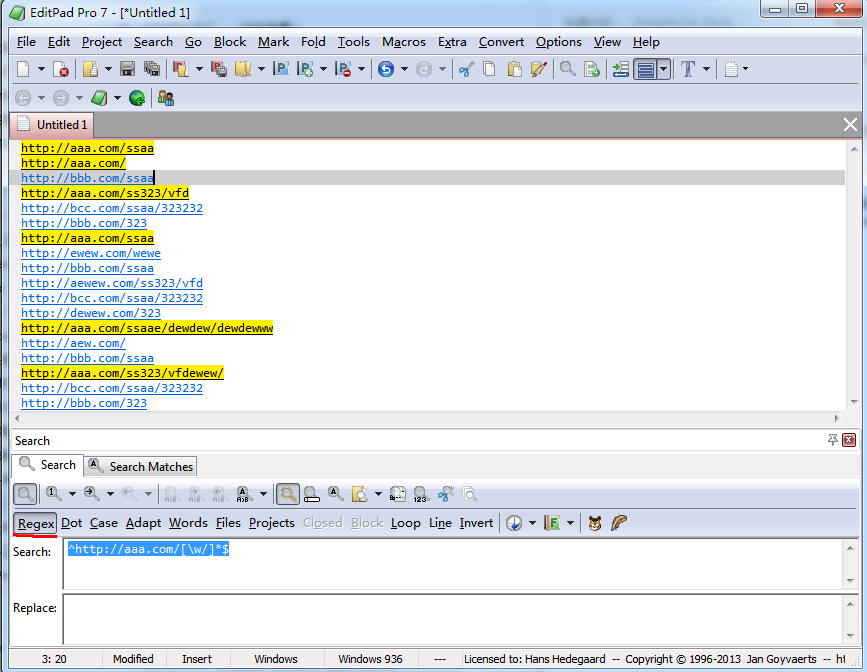The width and height of the screenshot is (867, 672).
Task: Click the large T text layout icon
Action: (688, 69)
